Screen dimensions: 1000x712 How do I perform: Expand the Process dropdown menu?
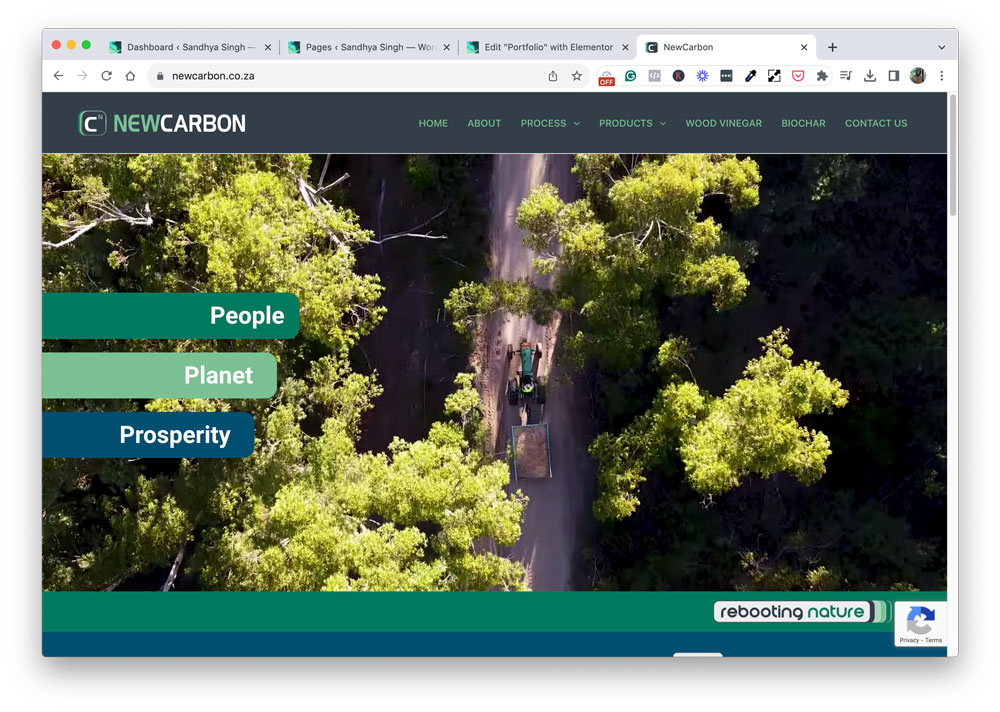(x=550, y=123)
